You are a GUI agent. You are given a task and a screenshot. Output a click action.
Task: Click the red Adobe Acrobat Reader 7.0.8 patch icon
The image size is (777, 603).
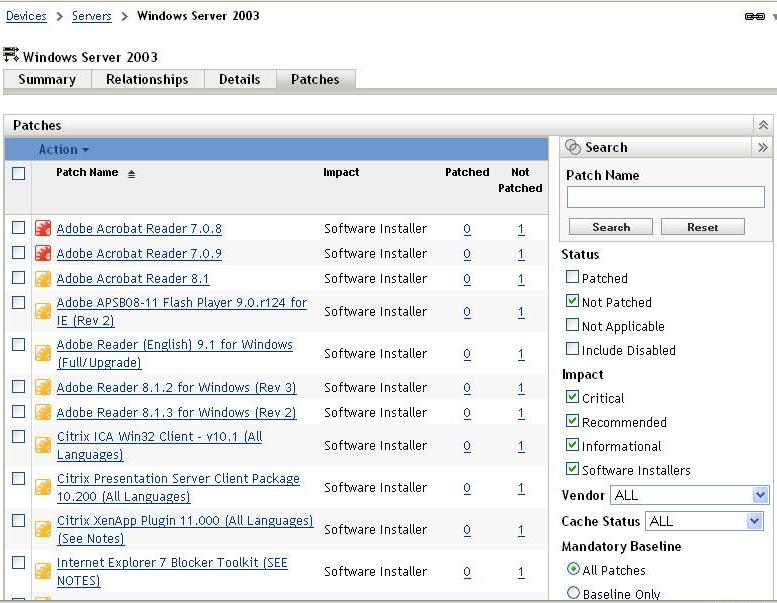[43, 228]
